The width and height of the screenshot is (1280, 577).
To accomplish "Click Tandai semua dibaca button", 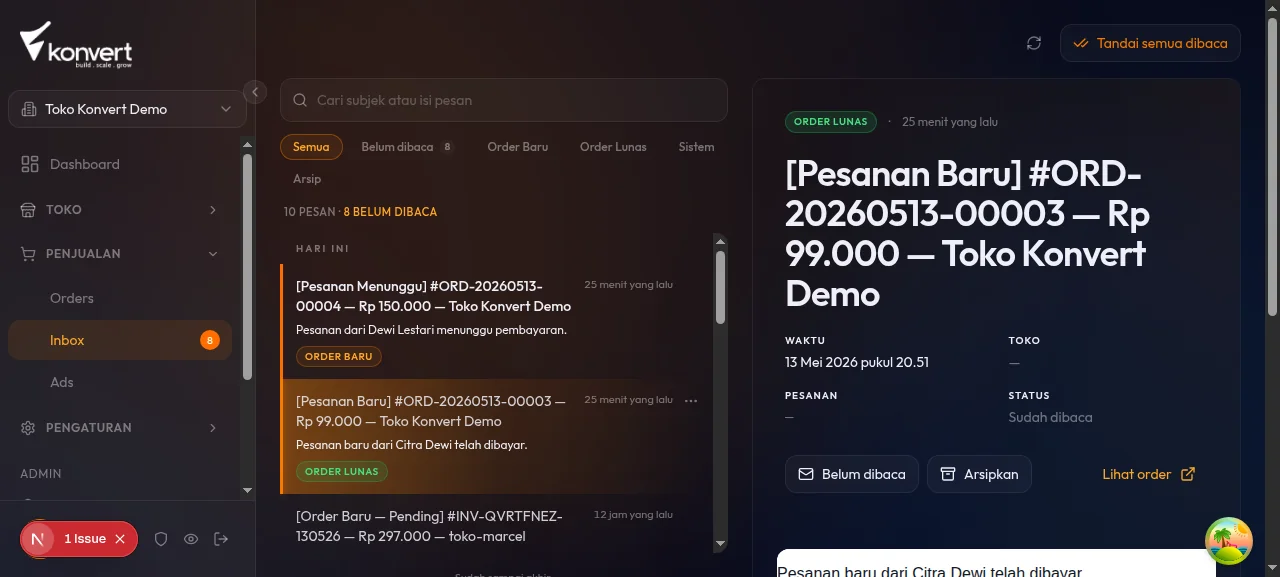I will coord(1150,44).
